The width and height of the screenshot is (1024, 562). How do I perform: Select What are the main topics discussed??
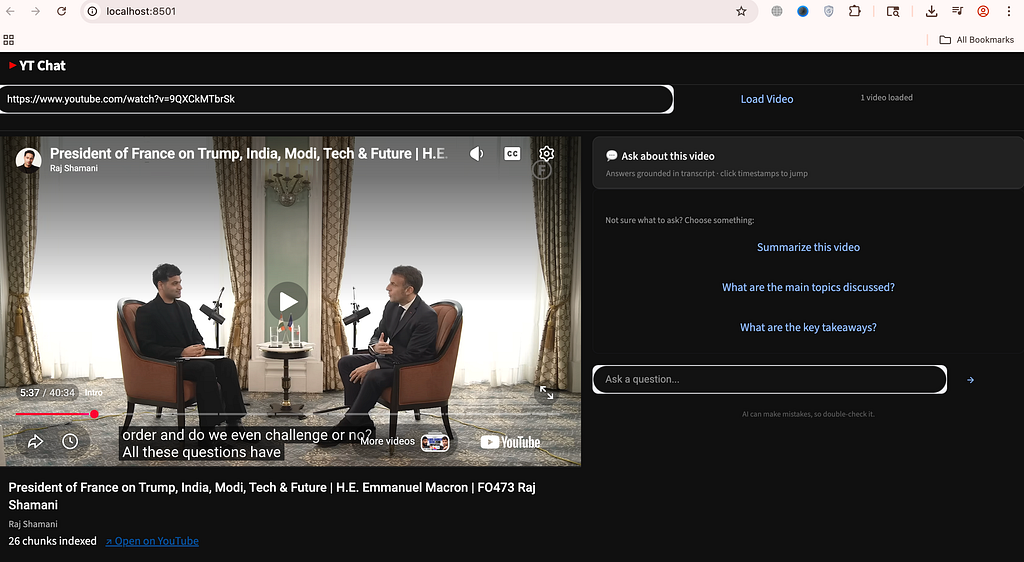(808, 287)
